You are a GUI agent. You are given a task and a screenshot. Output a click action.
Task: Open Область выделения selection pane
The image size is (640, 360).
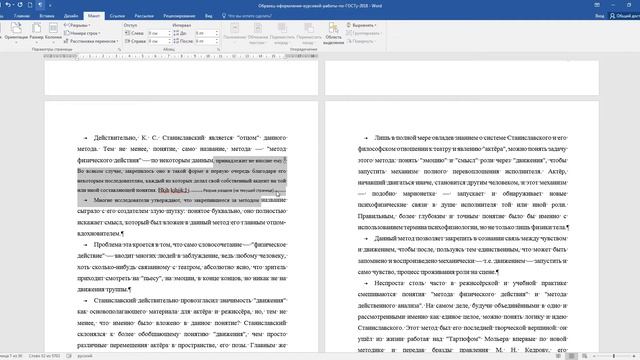(333, 33)
